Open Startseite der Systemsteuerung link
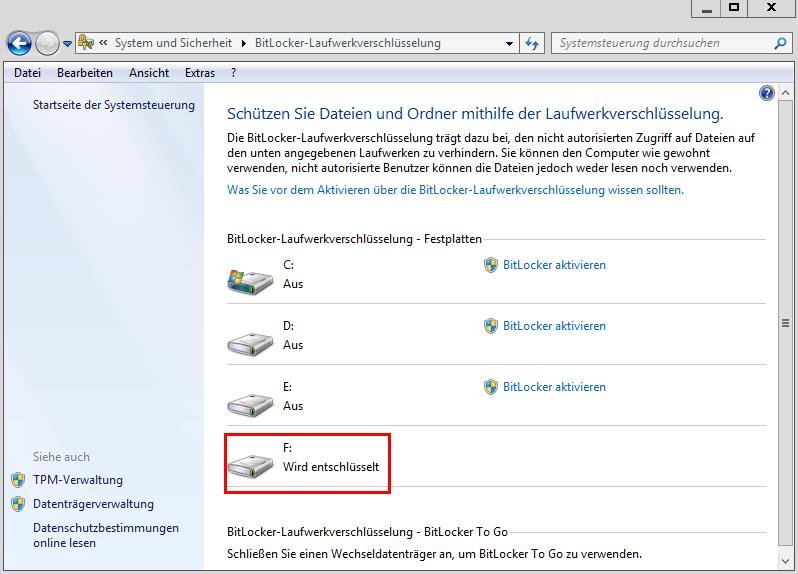 tap(114, 105)
